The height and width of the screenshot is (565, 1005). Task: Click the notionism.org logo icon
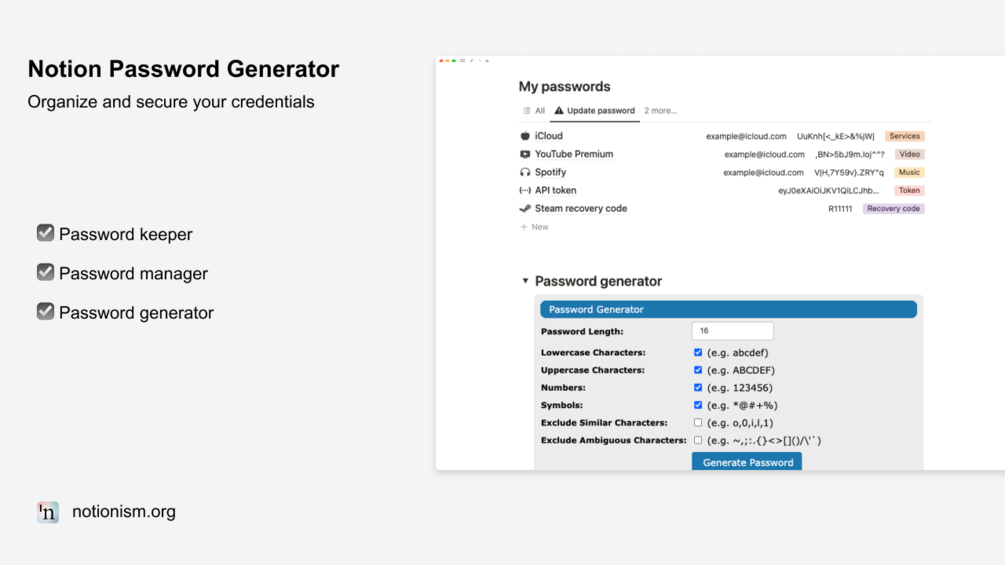pyautogui.click(x=47, y=512)
